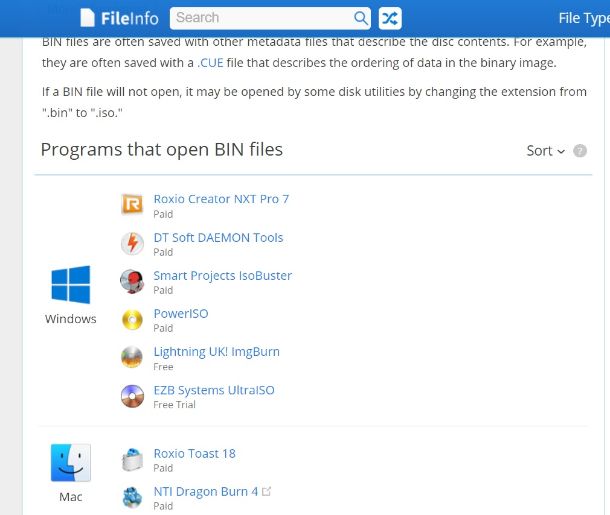Click the random shuffle file button
This screenshot has width=610, height=515.
(x=390, y=18)
